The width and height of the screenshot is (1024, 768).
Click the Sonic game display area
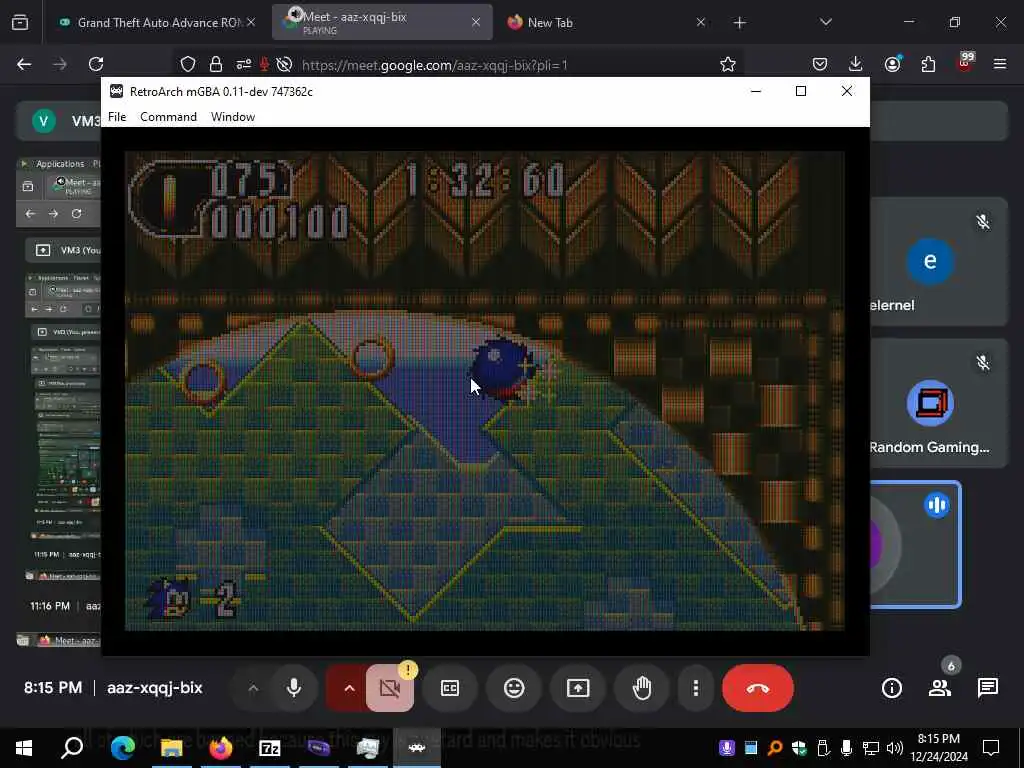click(x=484, y=391)
